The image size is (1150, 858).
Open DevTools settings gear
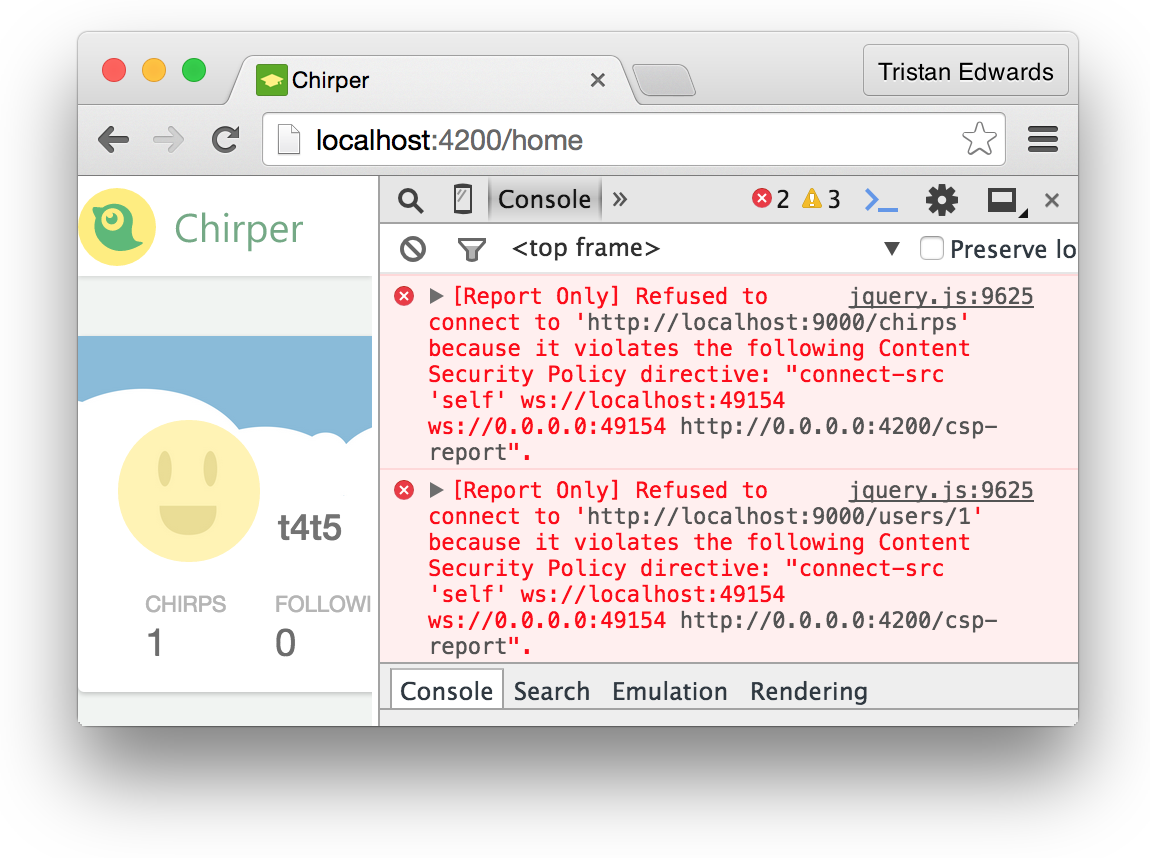click(941, 200)
